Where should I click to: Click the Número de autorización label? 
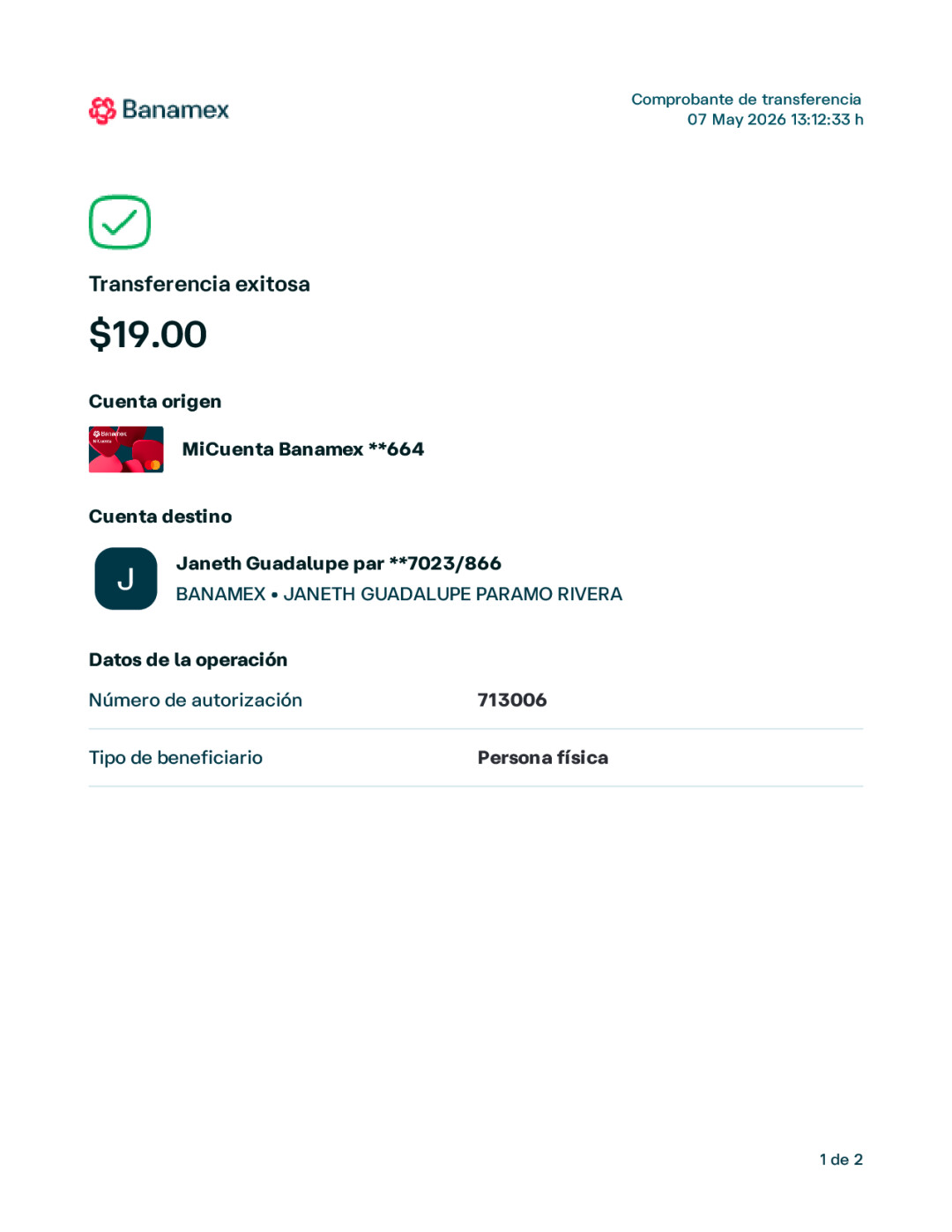coord(196,701)
